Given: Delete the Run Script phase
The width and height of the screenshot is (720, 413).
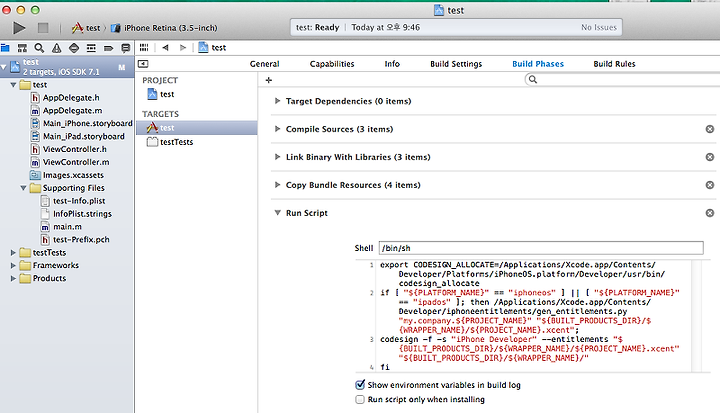Looking at the screenshot, I should tap(710, 213).
